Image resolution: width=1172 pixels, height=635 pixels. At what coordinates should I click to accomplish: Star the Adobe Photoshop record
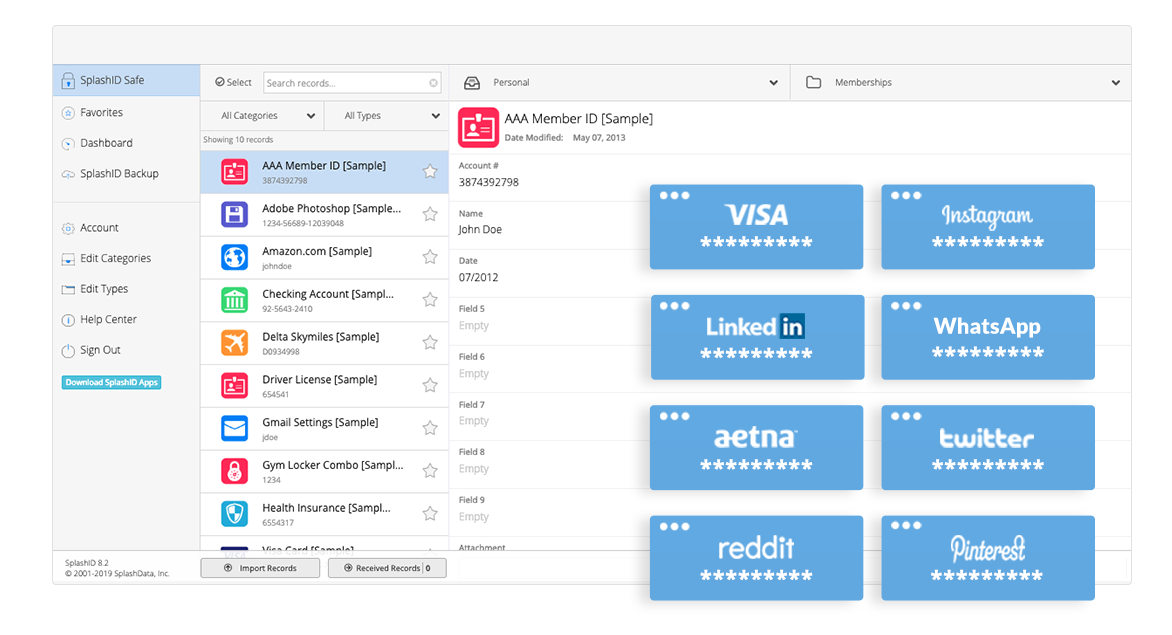(430, 214)
